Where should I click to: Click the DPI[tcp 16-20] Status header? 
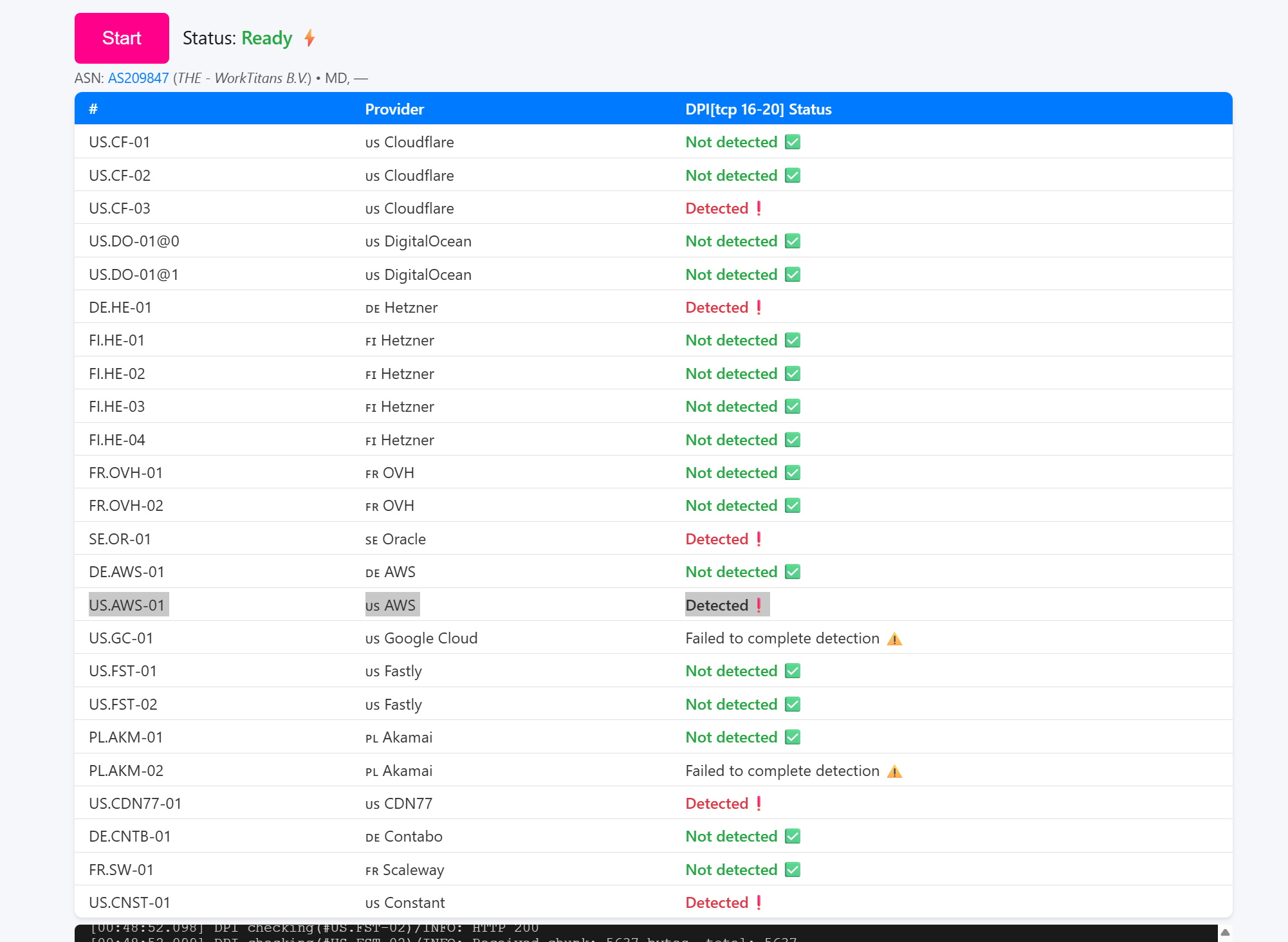point(758,109)
